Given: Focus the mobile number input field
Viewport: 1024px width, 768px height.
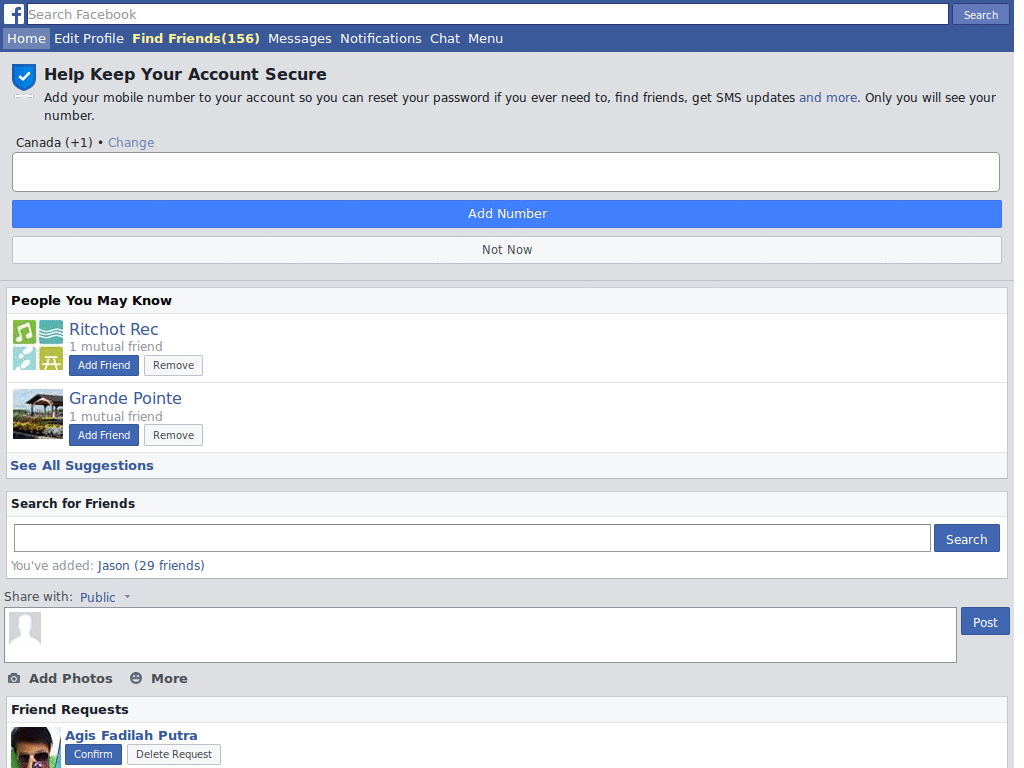Looking at the screenshot, I should (x=505, y=172).
